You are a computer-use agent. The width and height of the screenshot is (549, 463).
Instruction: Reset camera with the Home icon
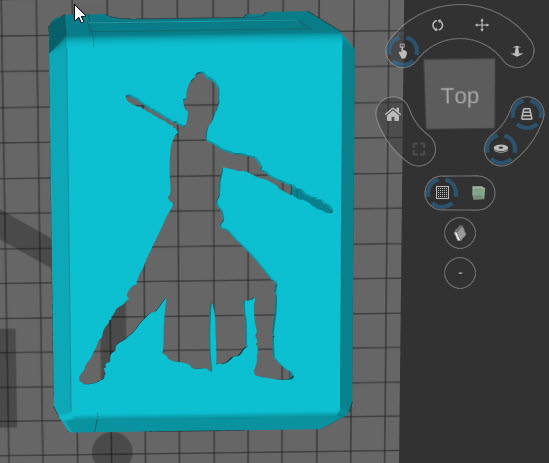[392, 115]
